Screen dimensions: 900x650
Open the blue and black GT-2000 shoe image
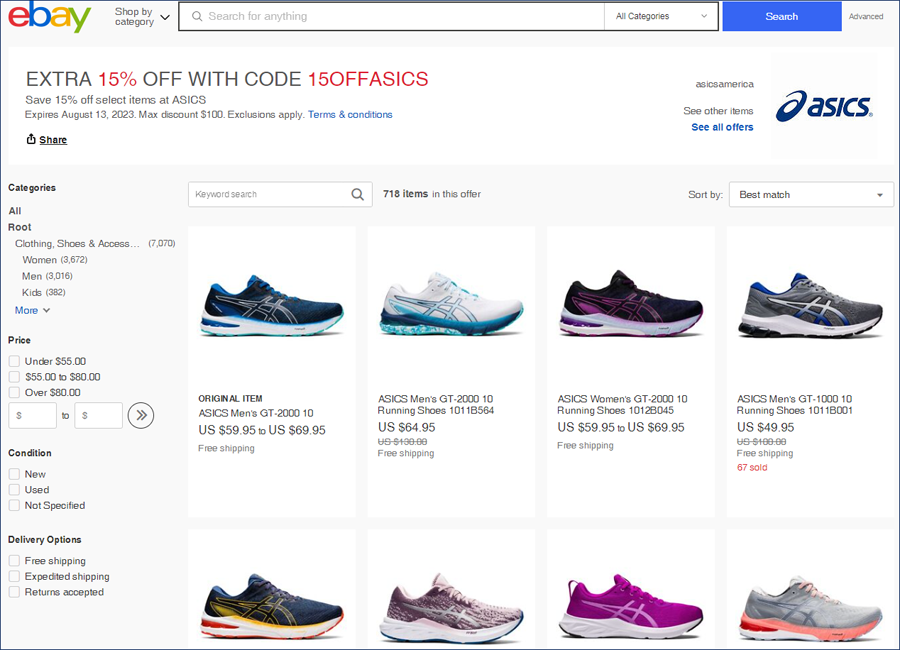tap(272, 305)
